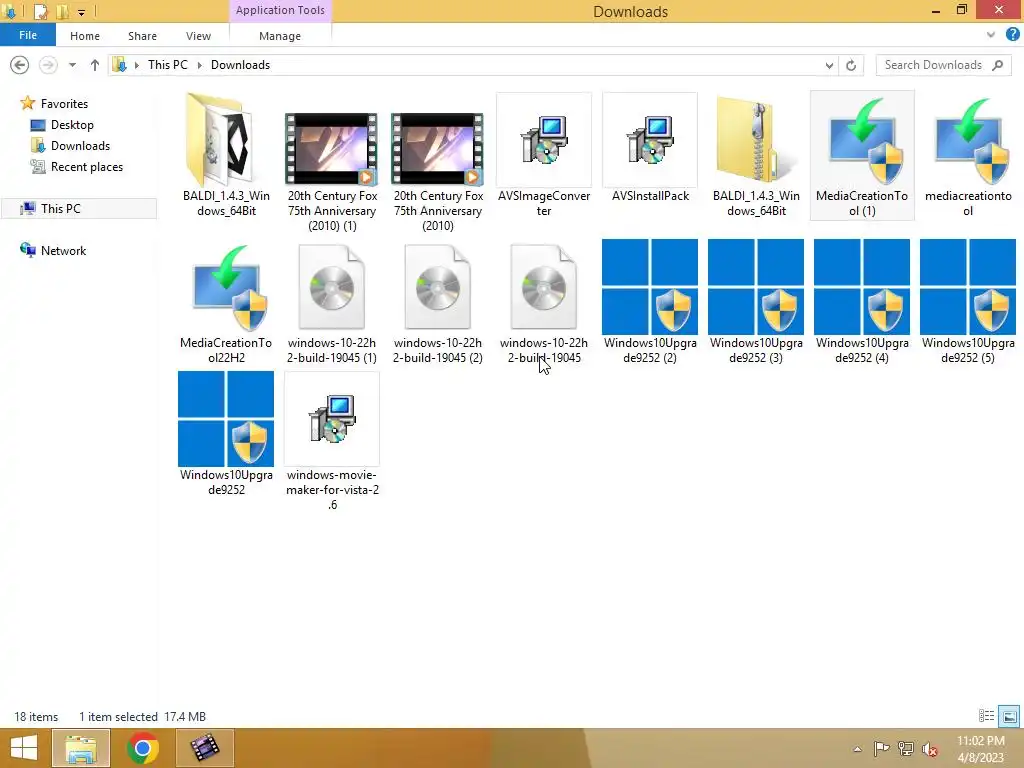1024x768 pixels.
Task: Click the File Explorer taskbar icon
Action: (x=81, y=748)
